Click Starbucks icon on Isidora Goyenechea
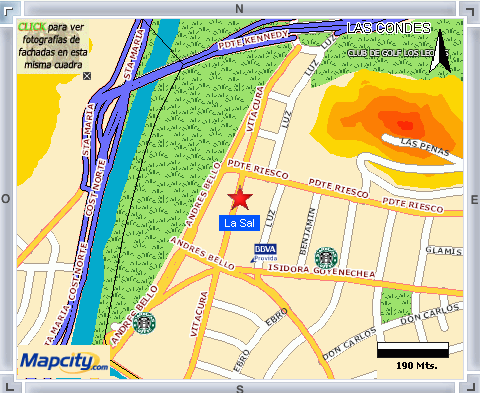 pyautogui.click(x=326, y=258)
